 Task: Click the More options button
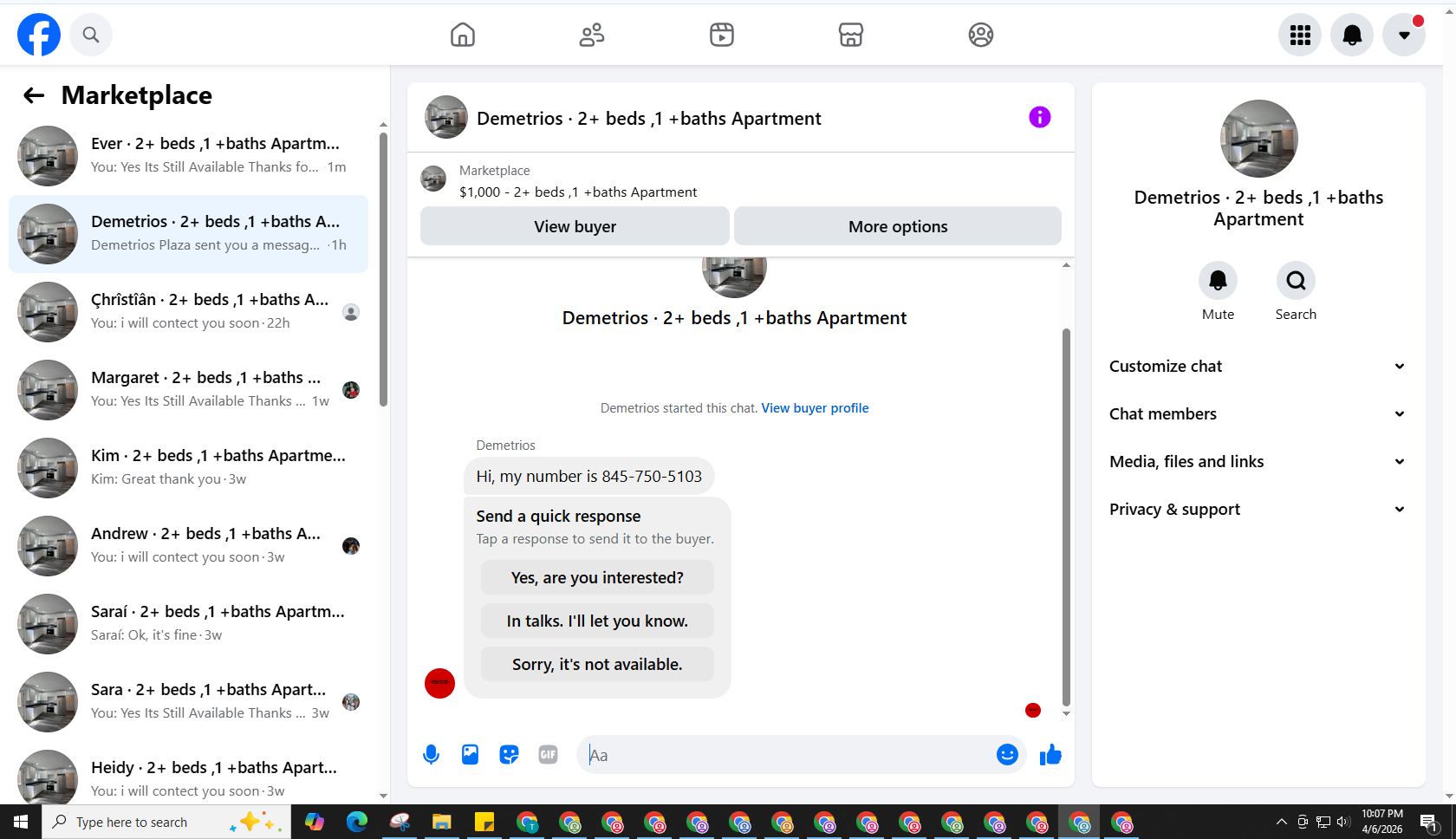click(898, 226)
